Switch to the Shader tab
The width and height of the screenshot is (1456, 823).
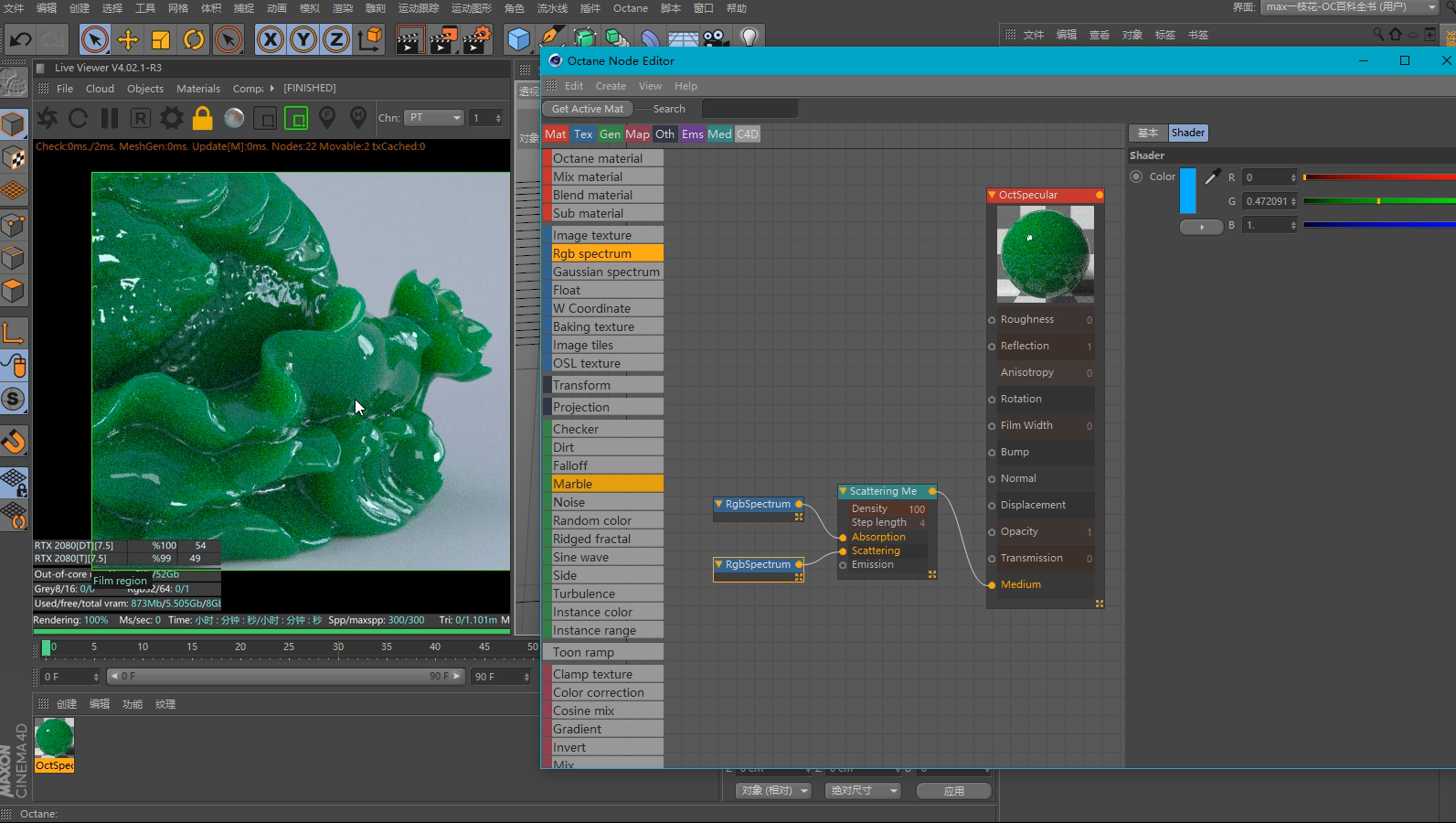(x=1188, y=133)
